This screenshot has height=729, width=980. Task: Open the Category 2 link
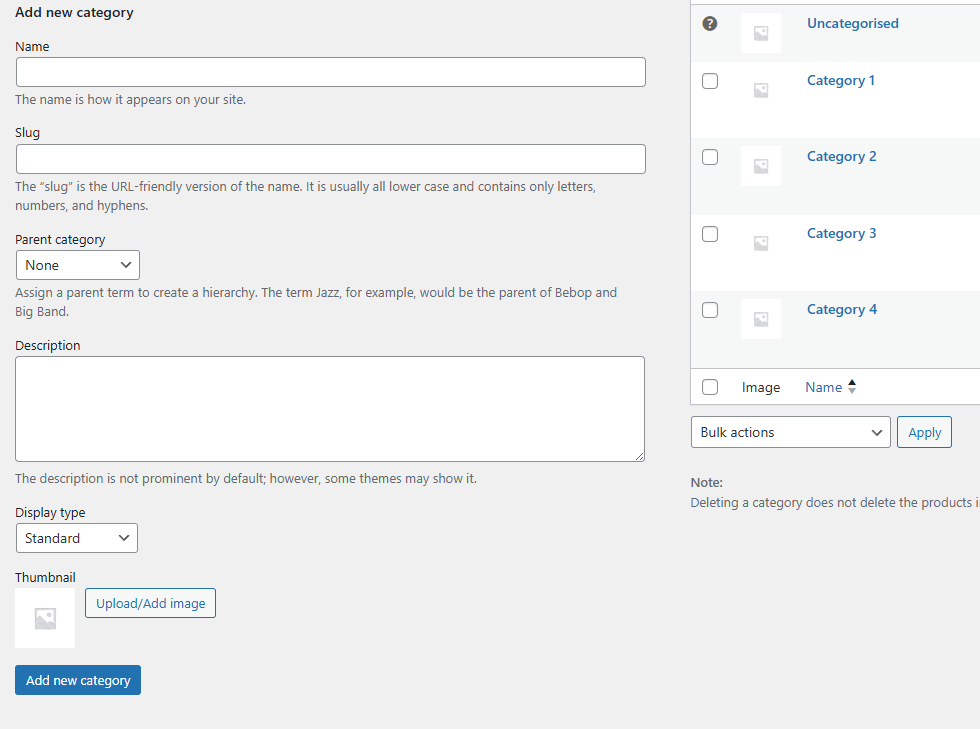[x=841, y=157]
